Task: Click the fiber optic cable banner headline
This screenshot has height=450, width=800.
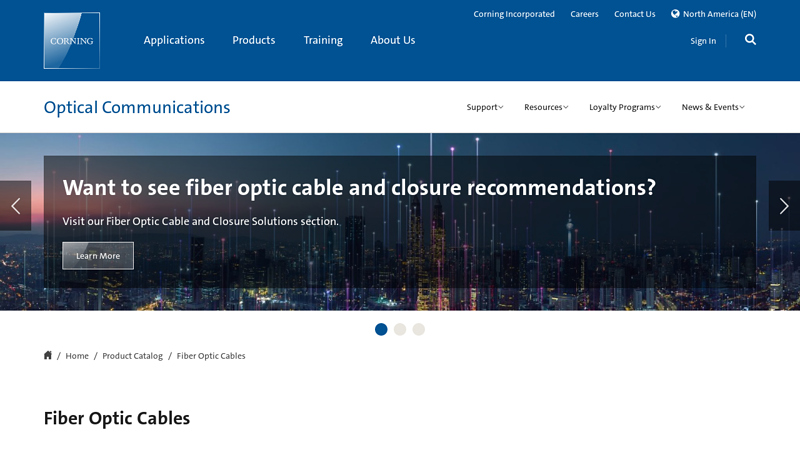Action: pyautogui.click(x=359, y=188)
